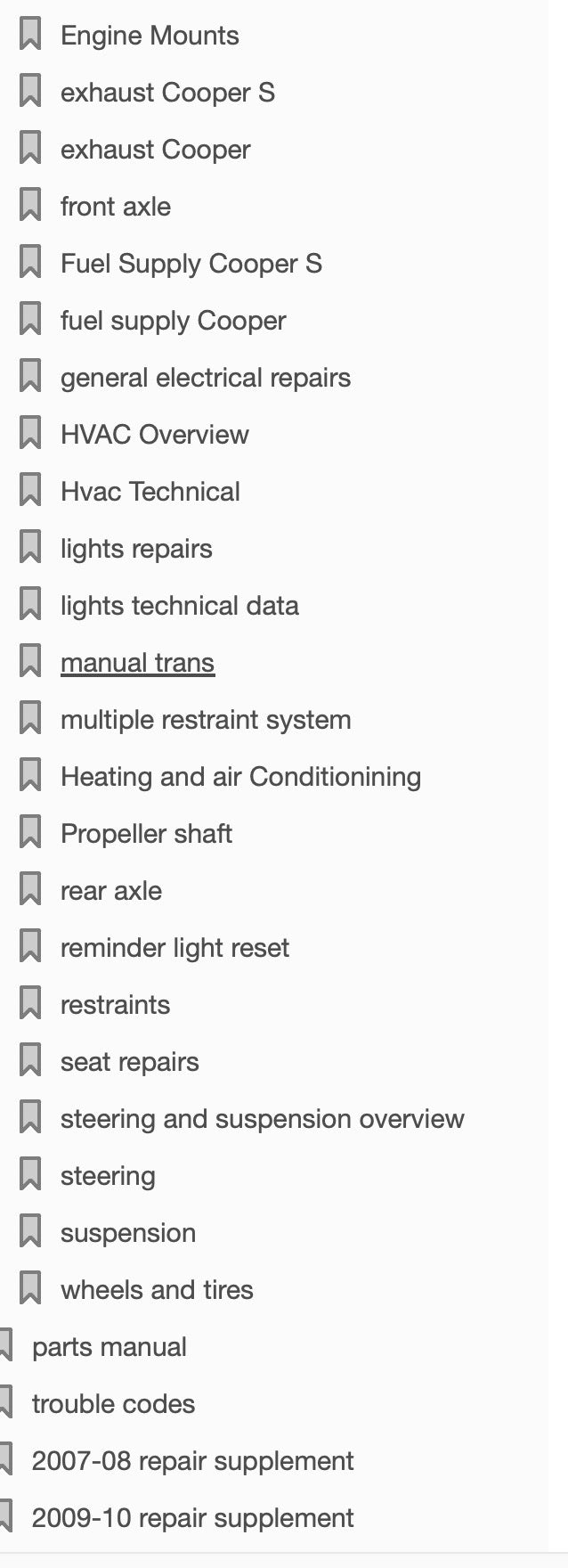568x1568 pixels.
Task: Click bookmark icon beside HVAC Overview
Action: click(30, 435)
